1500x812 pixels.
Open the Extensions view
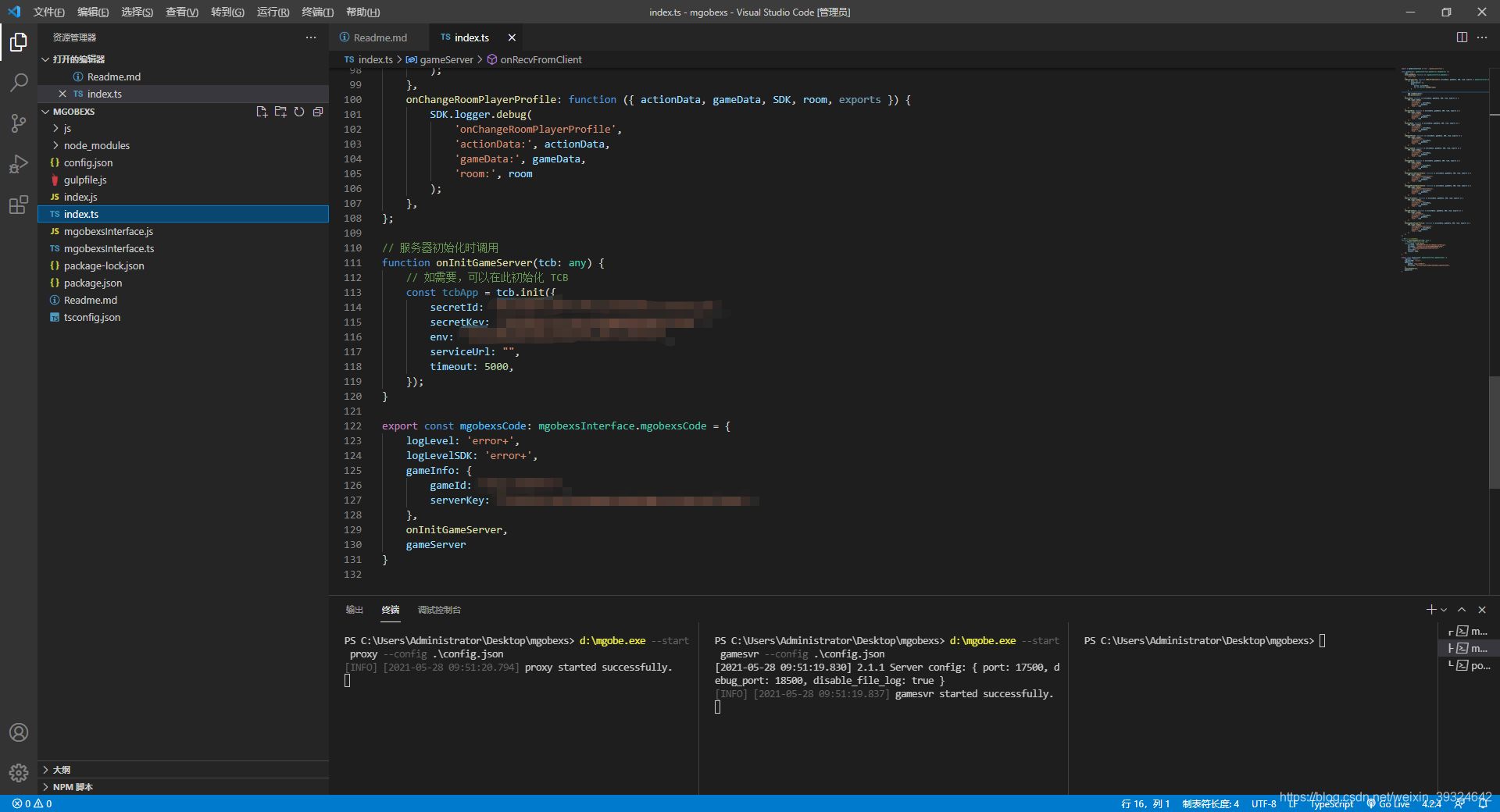[x=19, y=205]
